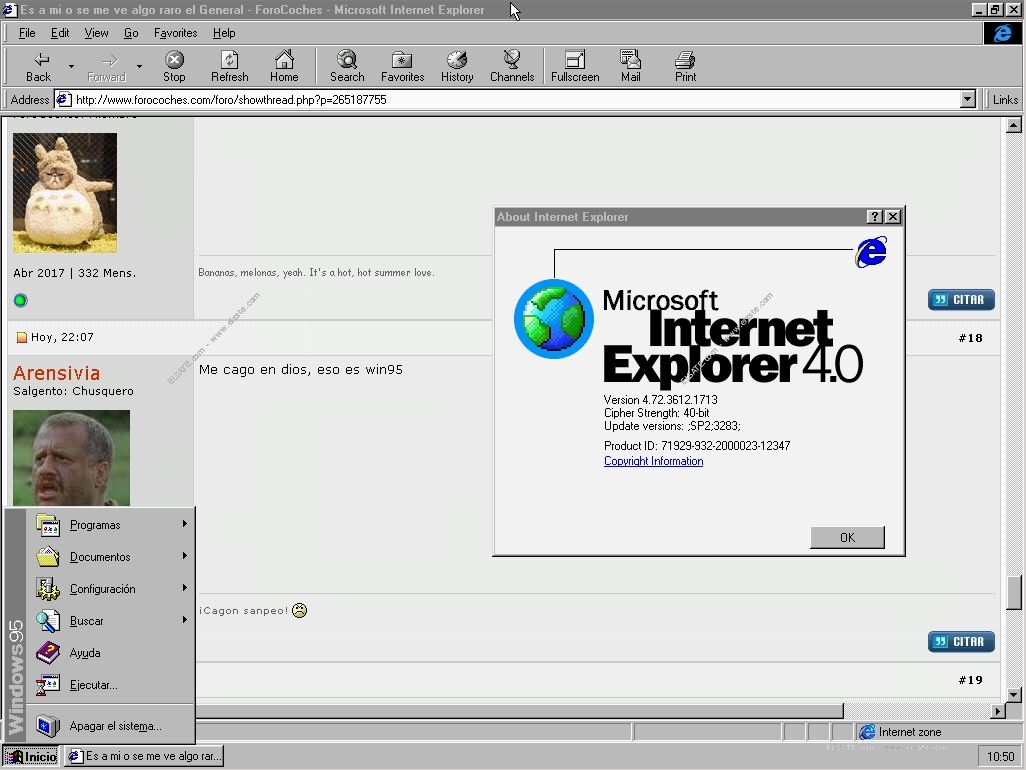Click the Refresh page icon
Viewport: 1026px width, 770px height.
(x=229, y=60)
